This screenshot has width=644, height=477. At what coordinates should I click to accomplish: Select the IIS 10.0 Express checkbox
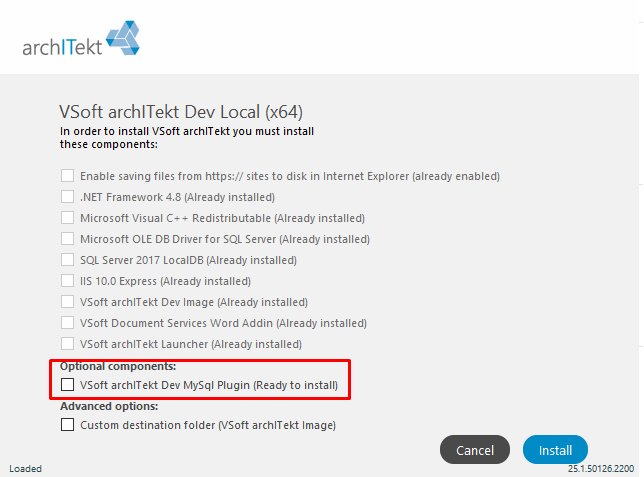[67, 281]
